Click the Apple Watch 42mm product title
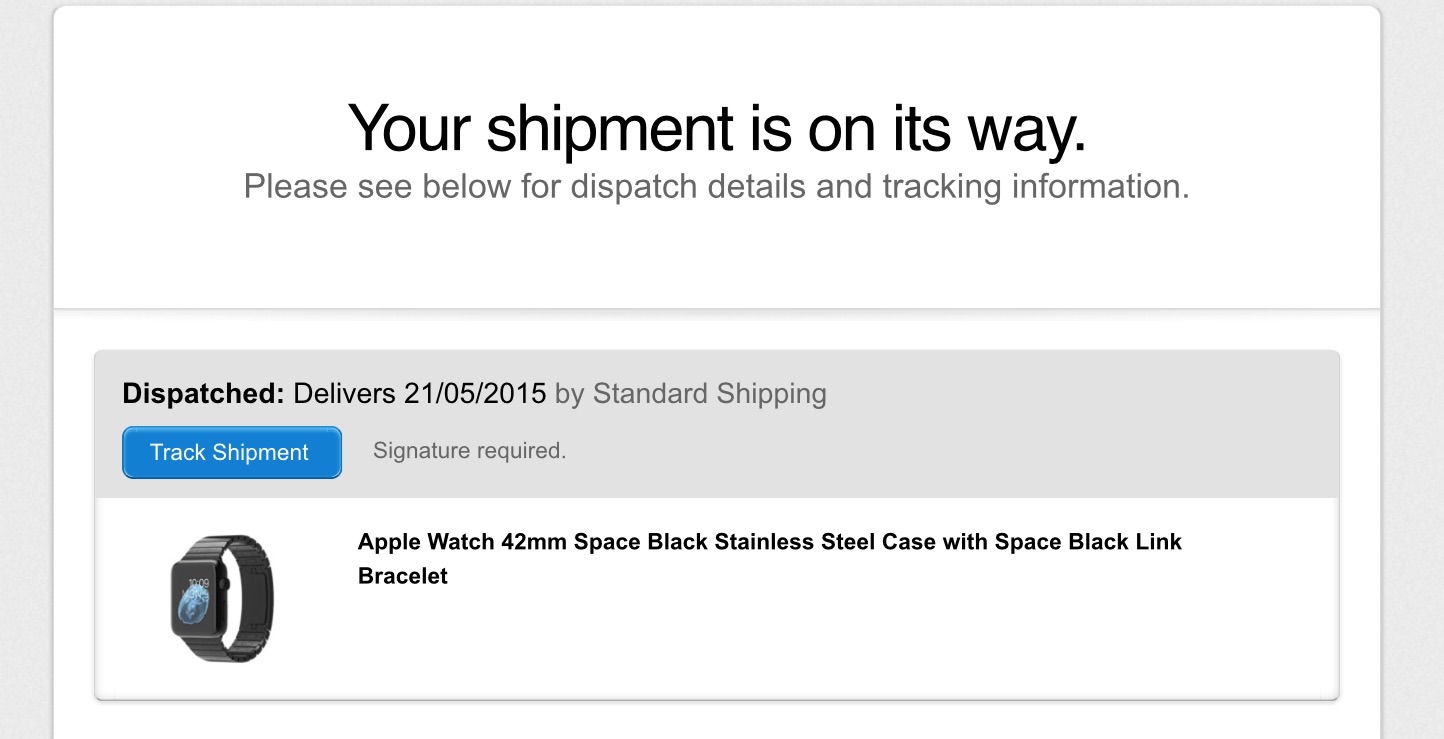 tap(769, 542)
